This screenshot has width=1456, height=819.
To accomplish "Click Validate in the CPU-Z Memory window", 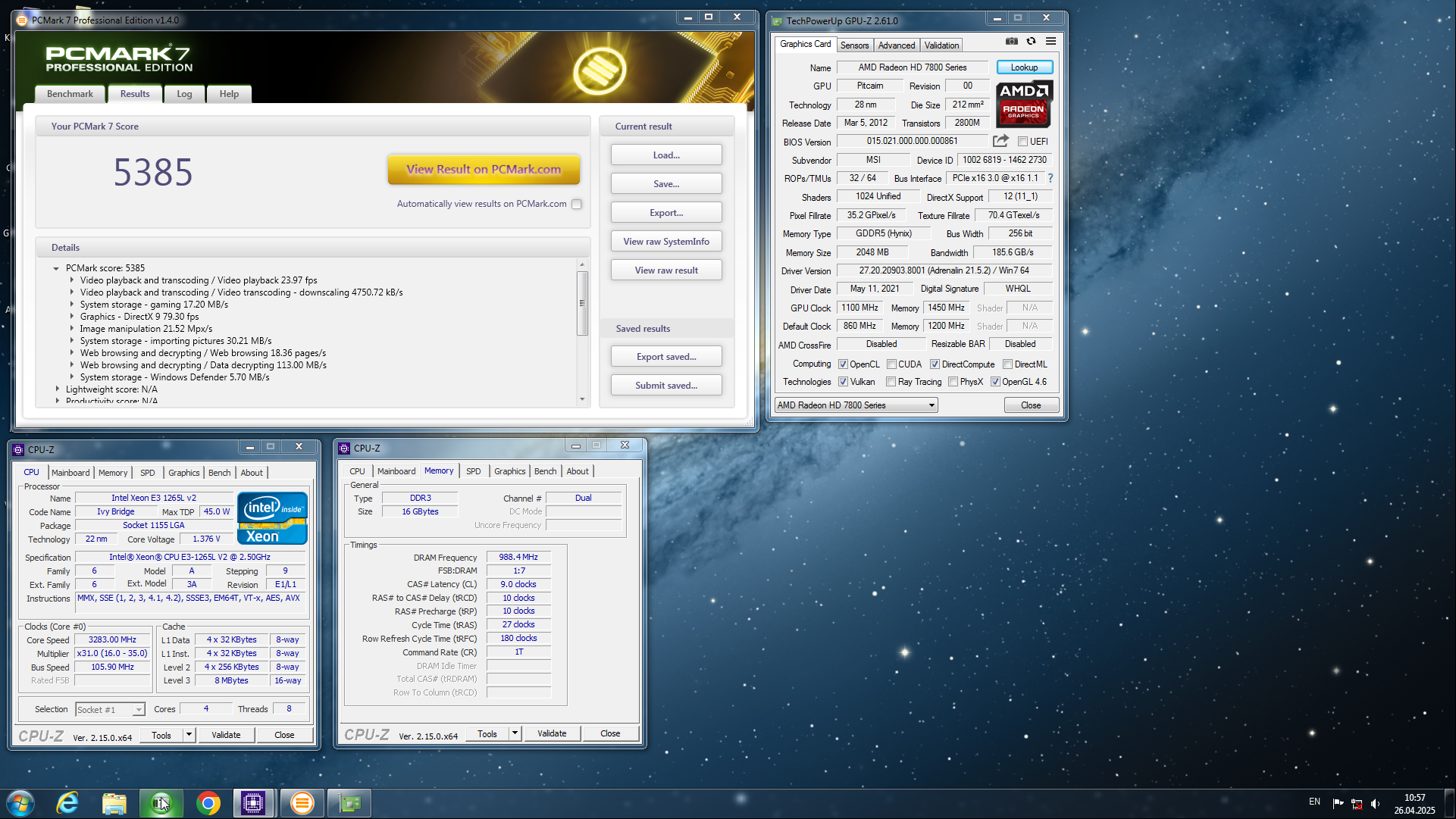I will coord(552,733).
